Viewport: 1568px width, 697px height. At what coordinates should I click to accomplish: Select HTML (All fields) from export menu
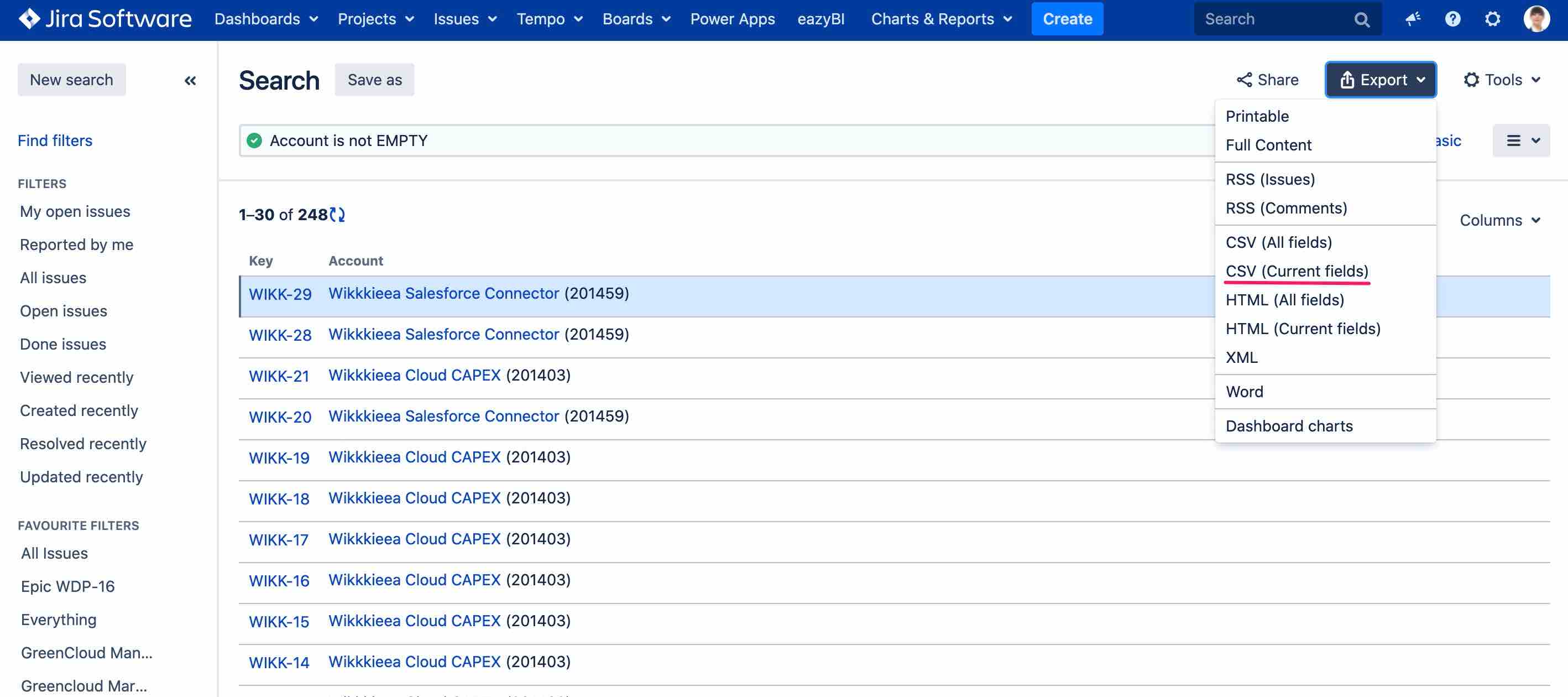(x=1284, y=300)
